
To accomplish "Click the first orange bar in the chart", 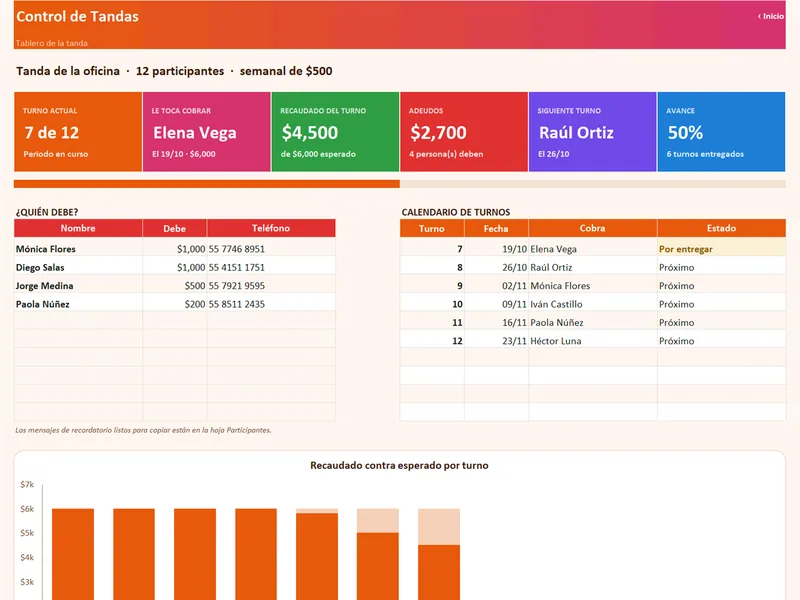I will (73, 554).
